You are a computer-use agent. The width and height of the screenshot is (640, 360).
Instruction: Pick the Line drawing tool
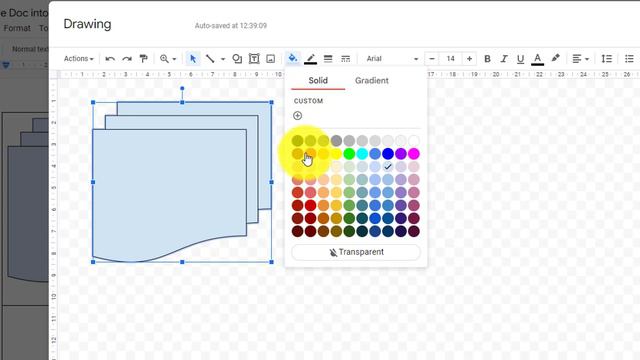(x=210, y=59)
